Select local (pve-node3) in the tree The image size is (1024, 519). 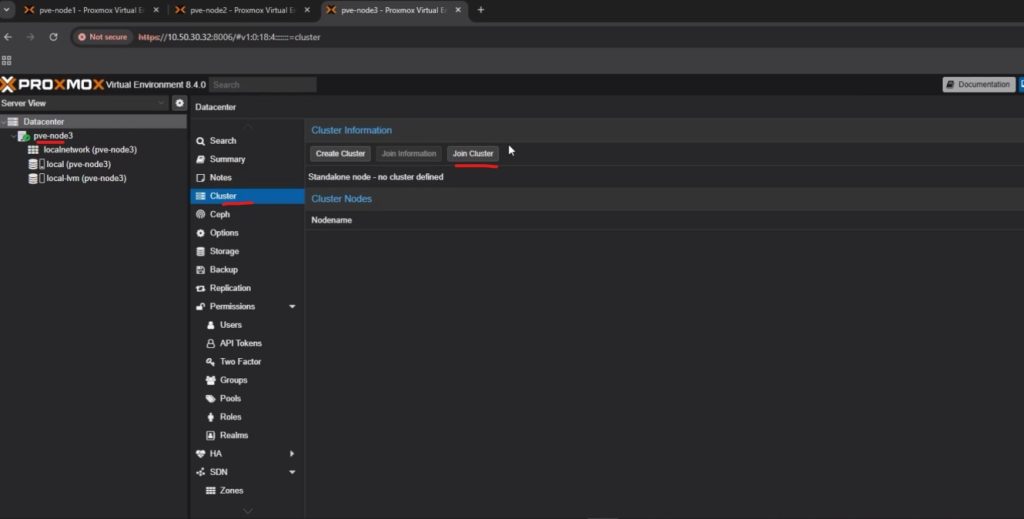(78, 164)
